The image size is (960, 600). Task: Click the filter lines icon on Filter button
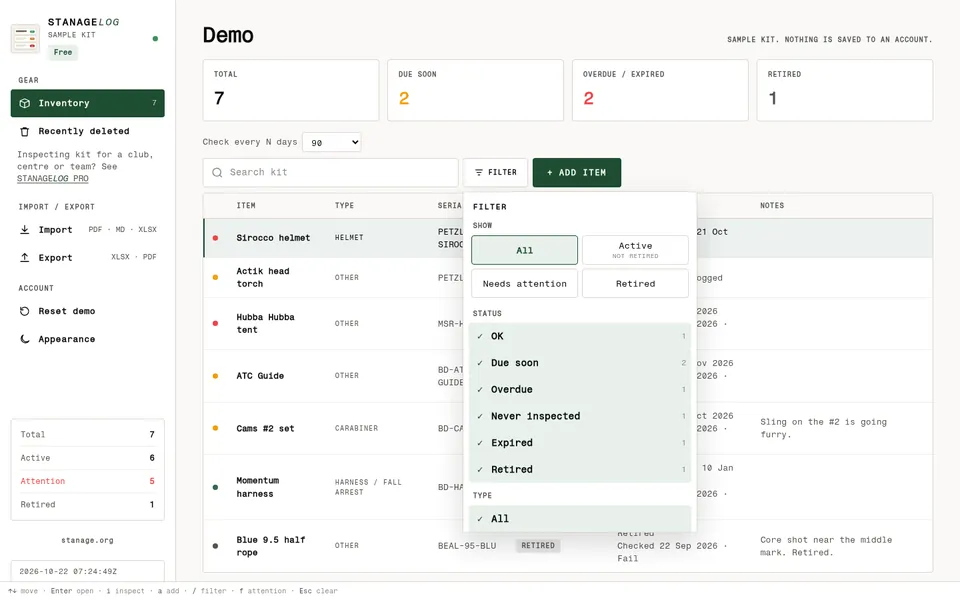[479, 173]
